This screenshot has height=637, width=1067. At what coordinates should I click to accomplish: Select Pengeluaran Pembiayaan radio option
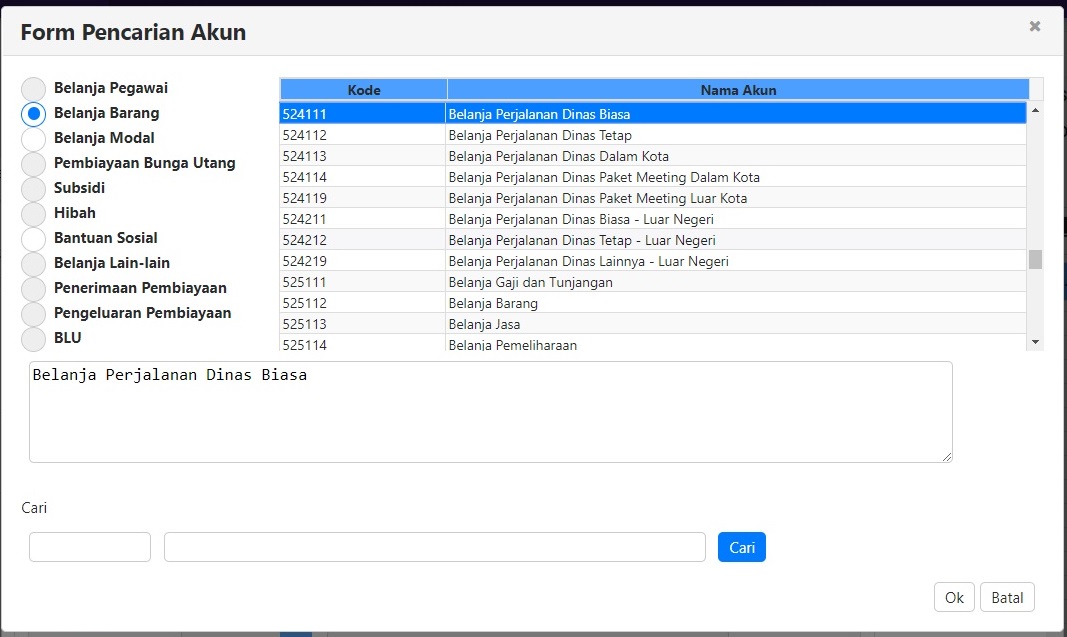pyautogui.click(x=33, y=314)
